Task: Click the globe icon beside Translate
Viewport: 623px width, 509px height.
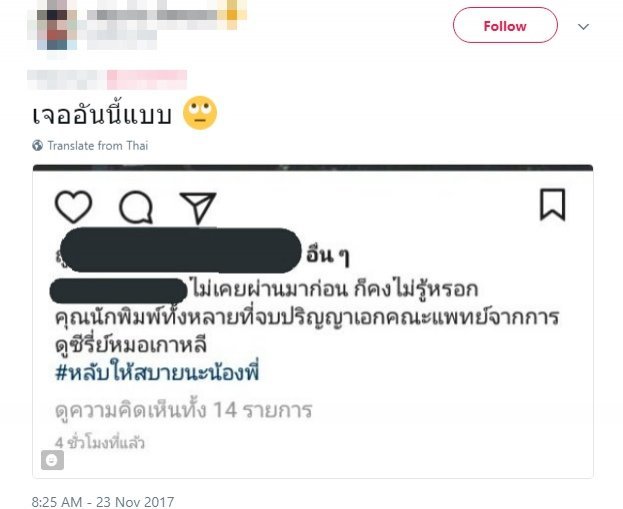Action: tap(38, 145)
